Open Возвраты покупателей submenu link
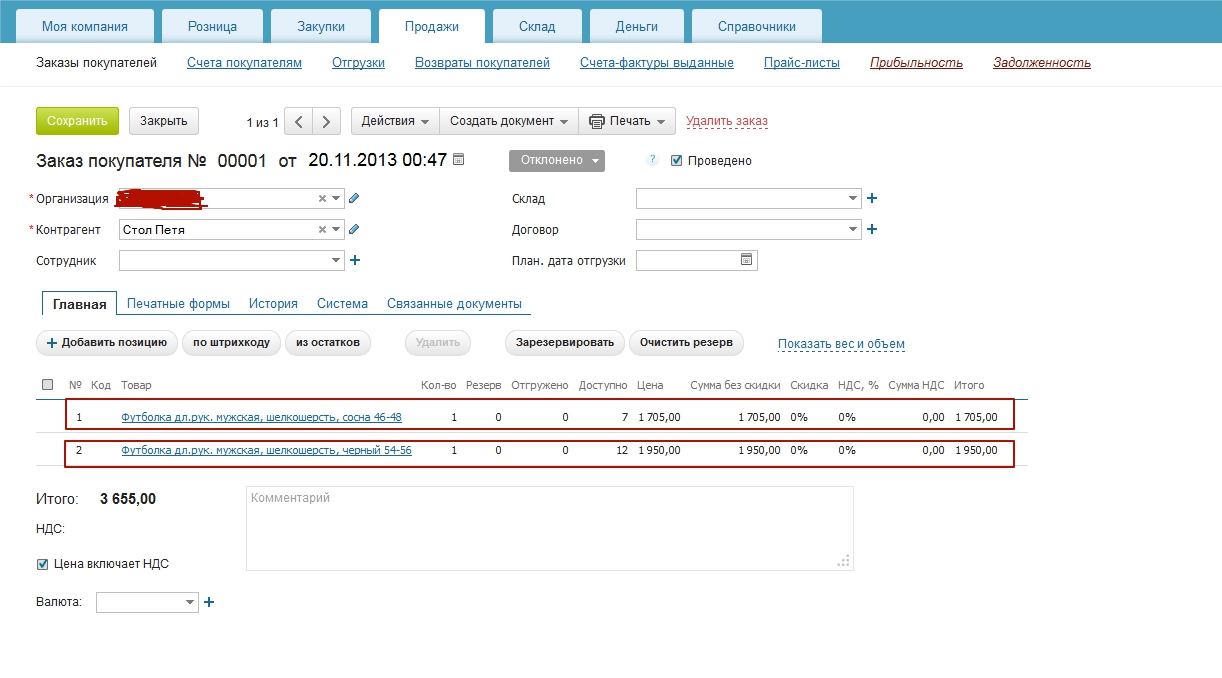This screenshot has width=1222, height=678. pos(482,63)
